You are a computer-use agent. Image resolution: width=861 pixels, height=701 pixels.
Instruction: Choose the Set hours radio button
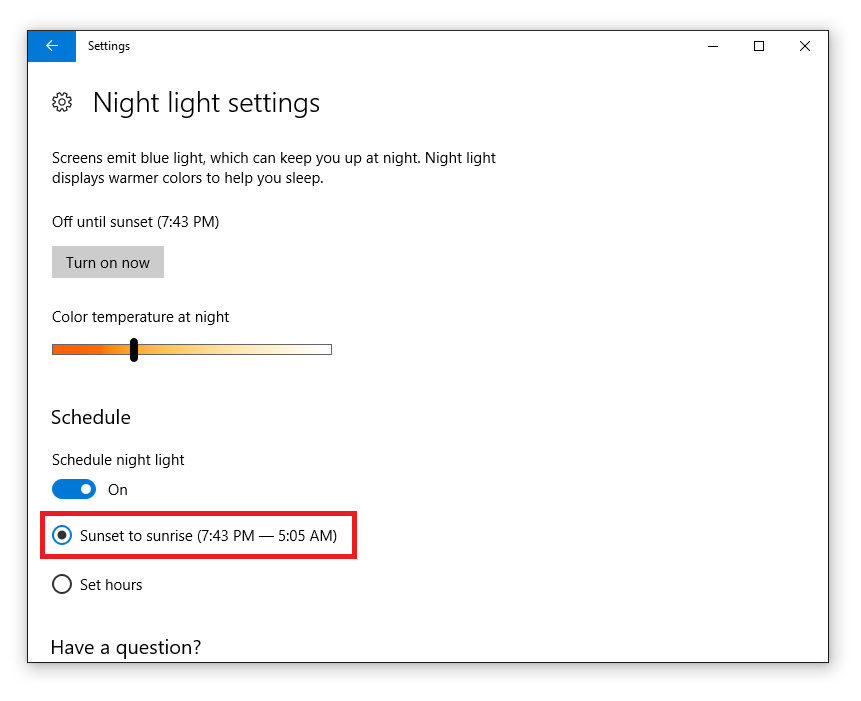tap(62, 584)
